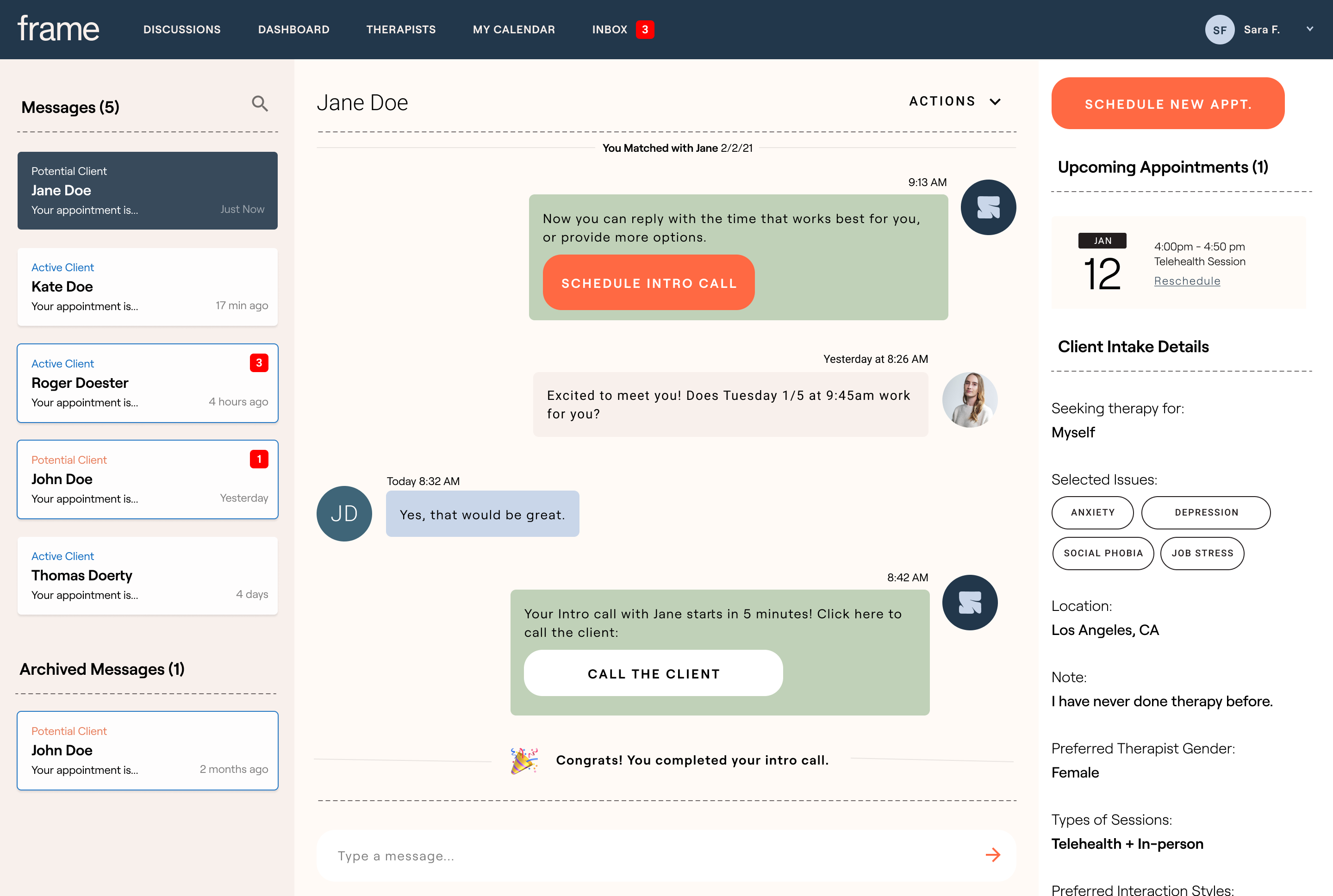Go to My Calendar in navigation
Screen dimensions: 1333x896
tap(514, 29)
